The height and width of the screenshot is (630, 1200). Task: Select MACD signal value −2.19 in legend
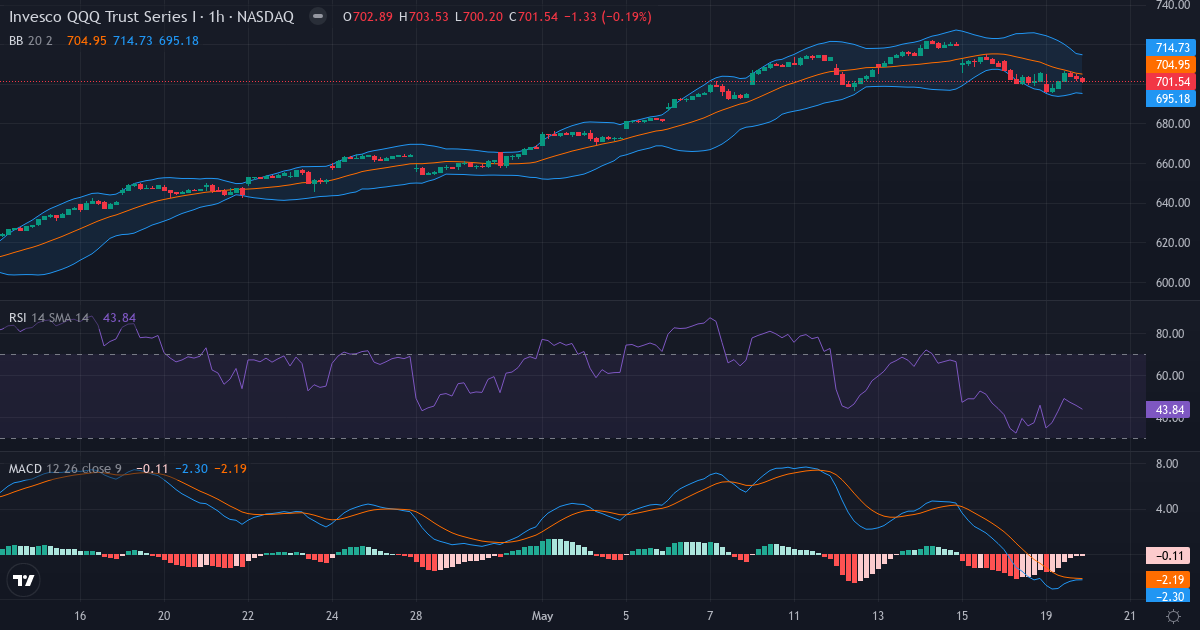tap(229, 468)
